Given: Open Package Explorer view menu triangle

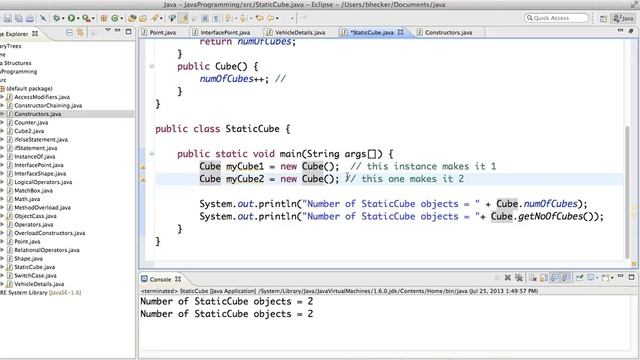Looking at the screenshot, I should 108,30.
